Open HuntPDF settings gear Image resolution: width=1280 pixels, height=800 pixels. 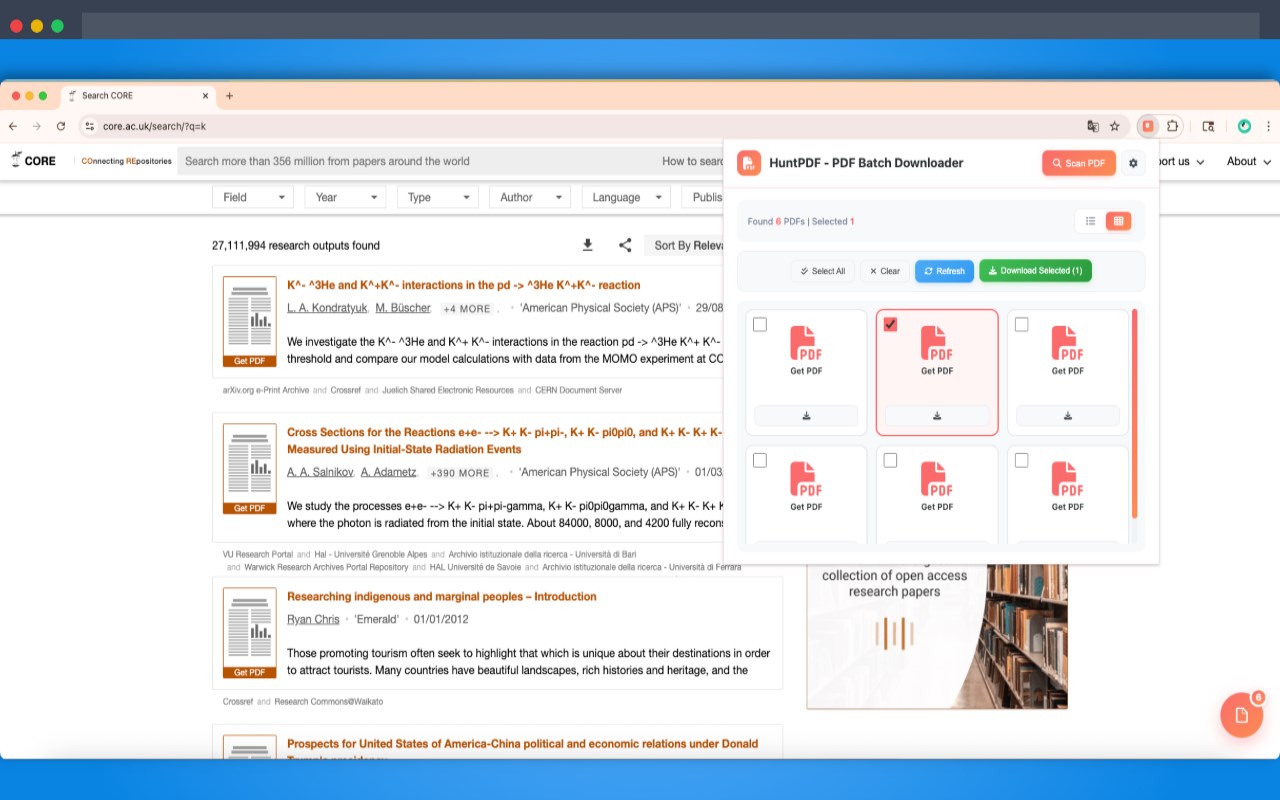pyautogui.click(x=1133, y=163)
